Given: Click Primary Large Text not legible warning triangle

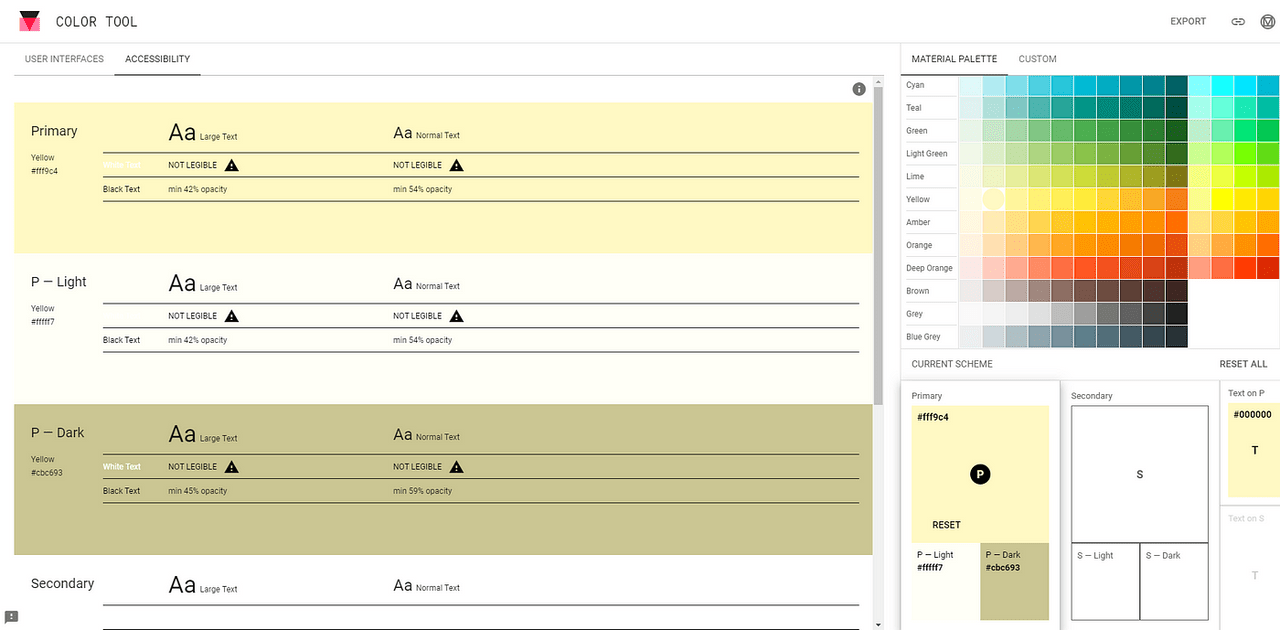Looking at the screenshot, I should coord(231,165).
